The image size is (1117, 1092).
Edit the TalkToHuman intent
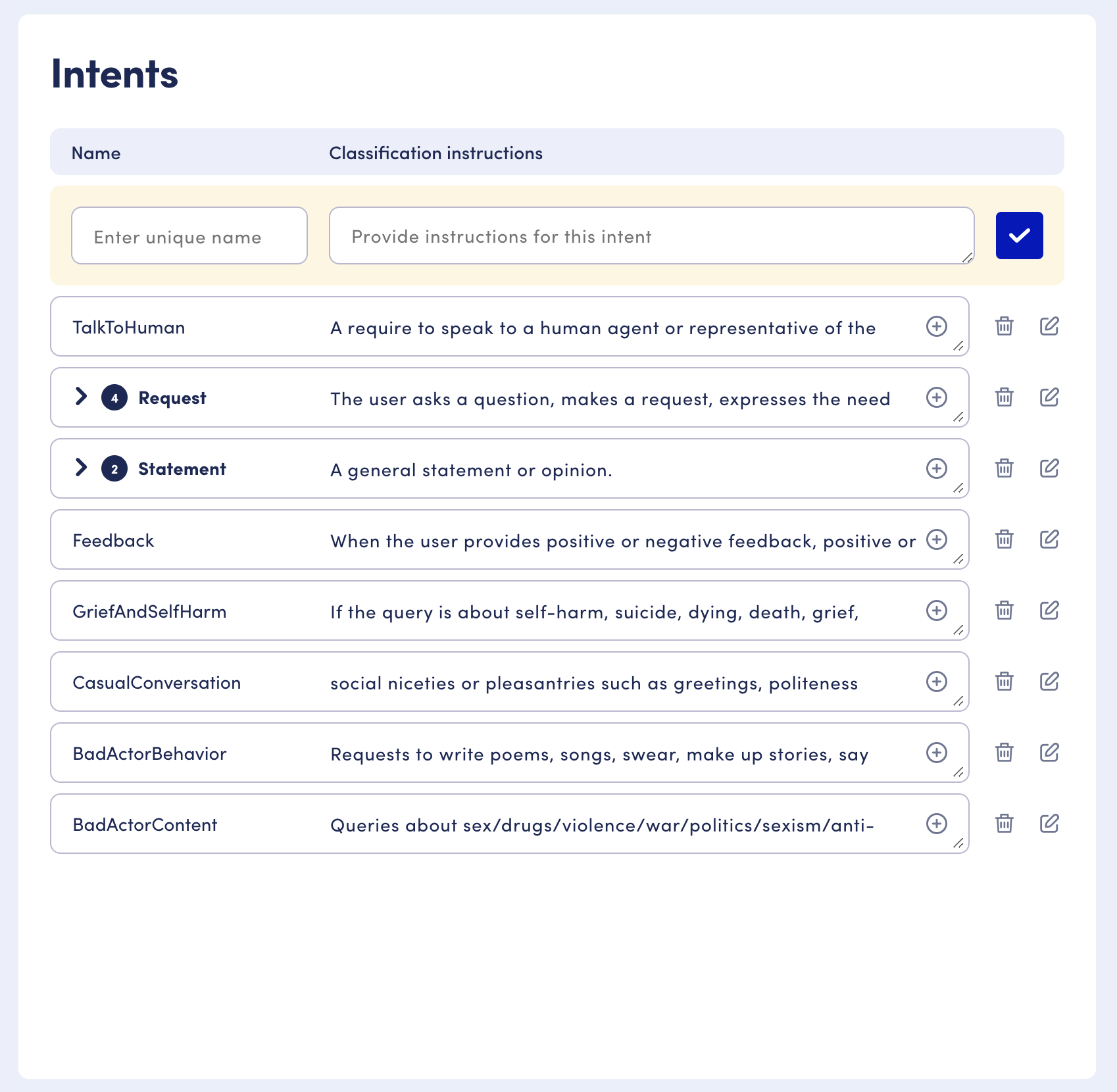click(1049, 326)
